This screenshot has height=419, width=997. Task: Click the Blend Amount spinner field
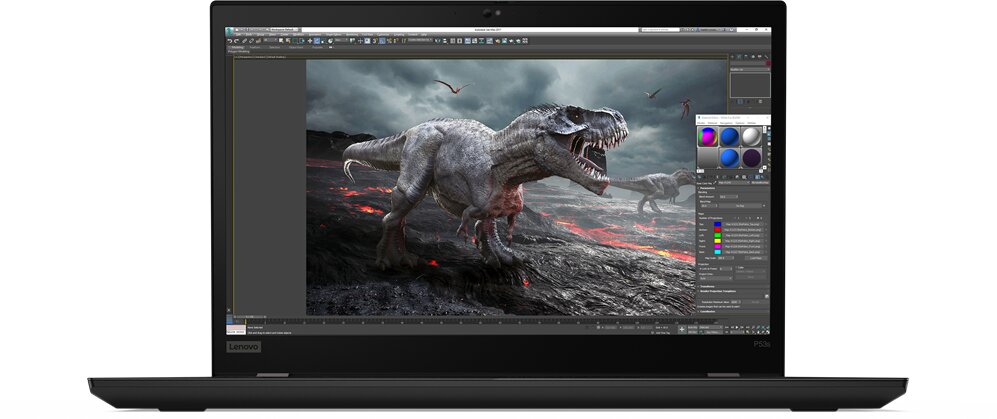(729, 196)
